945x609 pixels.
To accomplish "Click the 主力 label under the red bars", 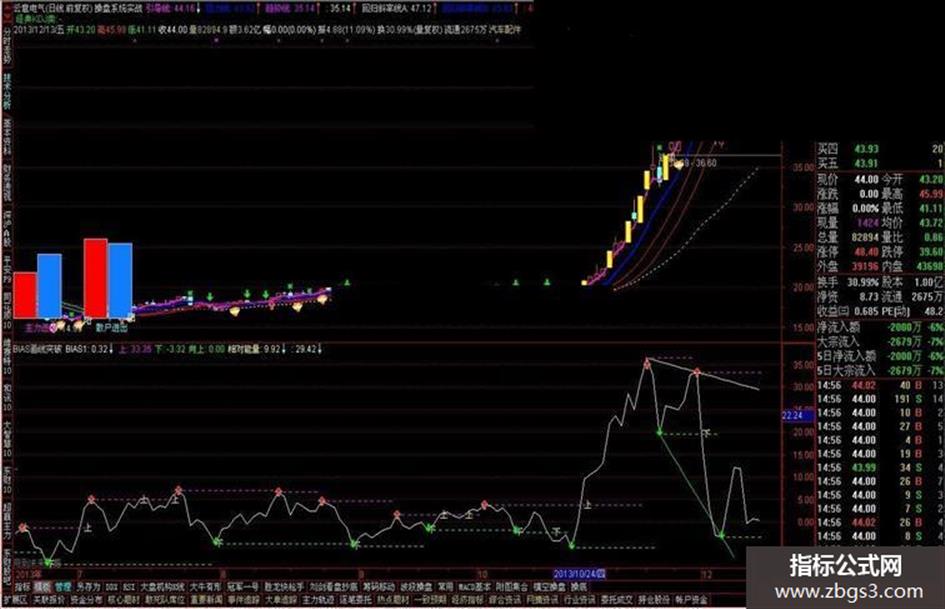I will [x=41, y=329].
